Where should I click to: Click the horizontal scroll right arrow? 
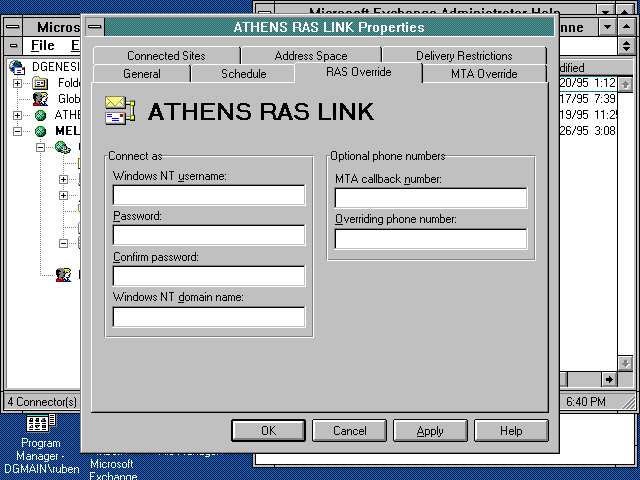point(609,380)
